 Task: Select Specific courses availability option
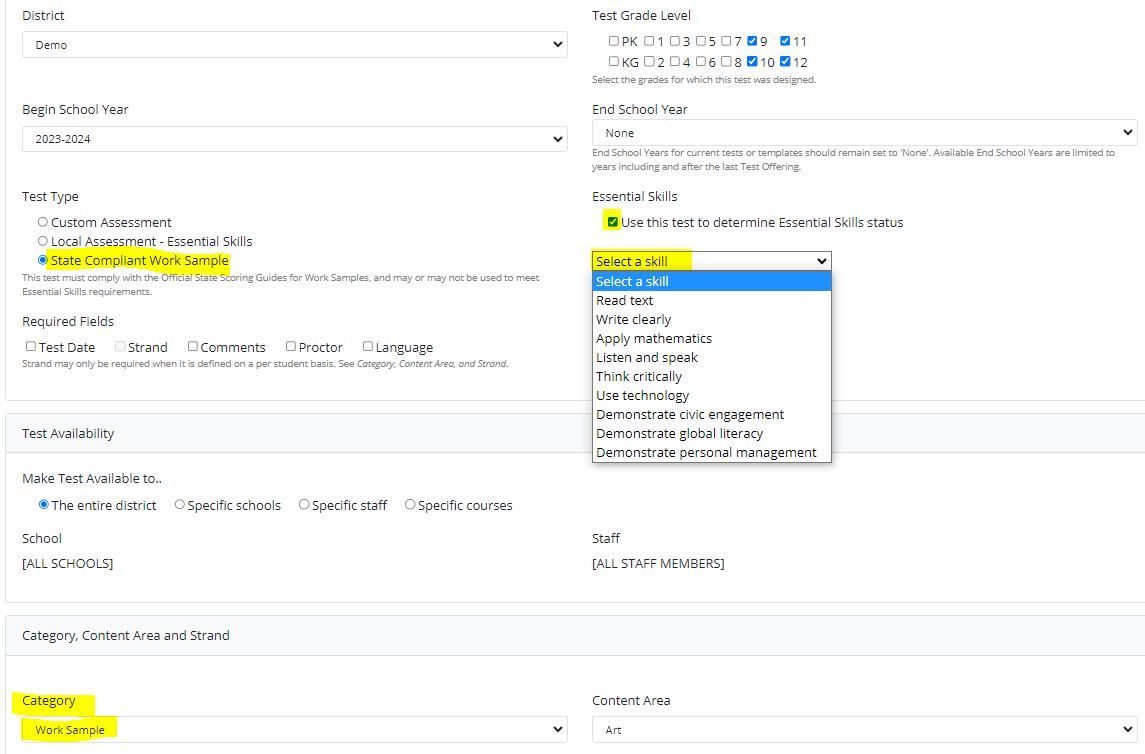(x=410, y=505)
